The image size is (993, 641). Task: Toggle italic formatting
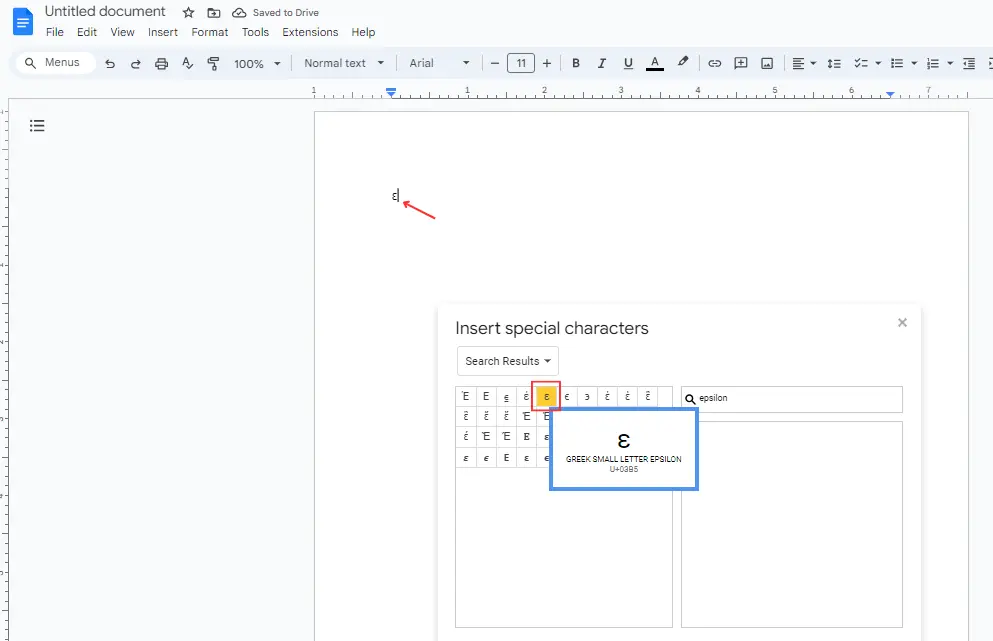click(602, 63)
